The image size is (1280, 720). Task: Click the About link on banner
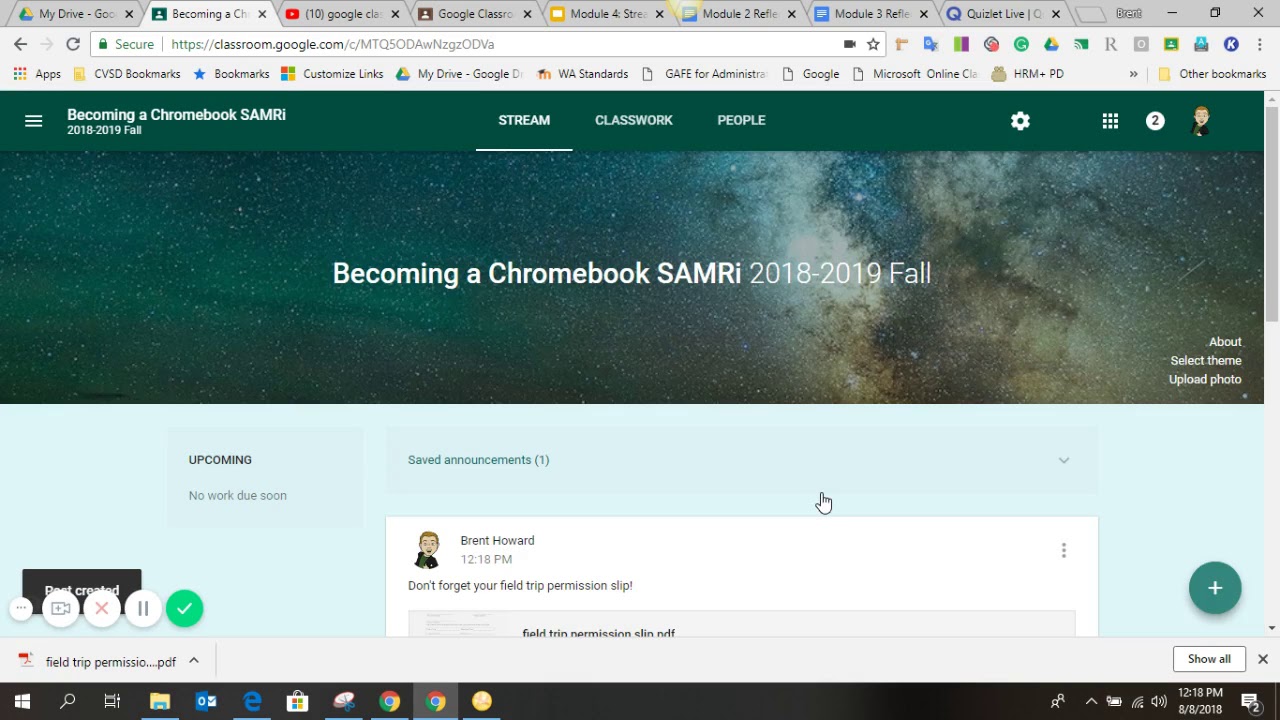pos(1225,342)
